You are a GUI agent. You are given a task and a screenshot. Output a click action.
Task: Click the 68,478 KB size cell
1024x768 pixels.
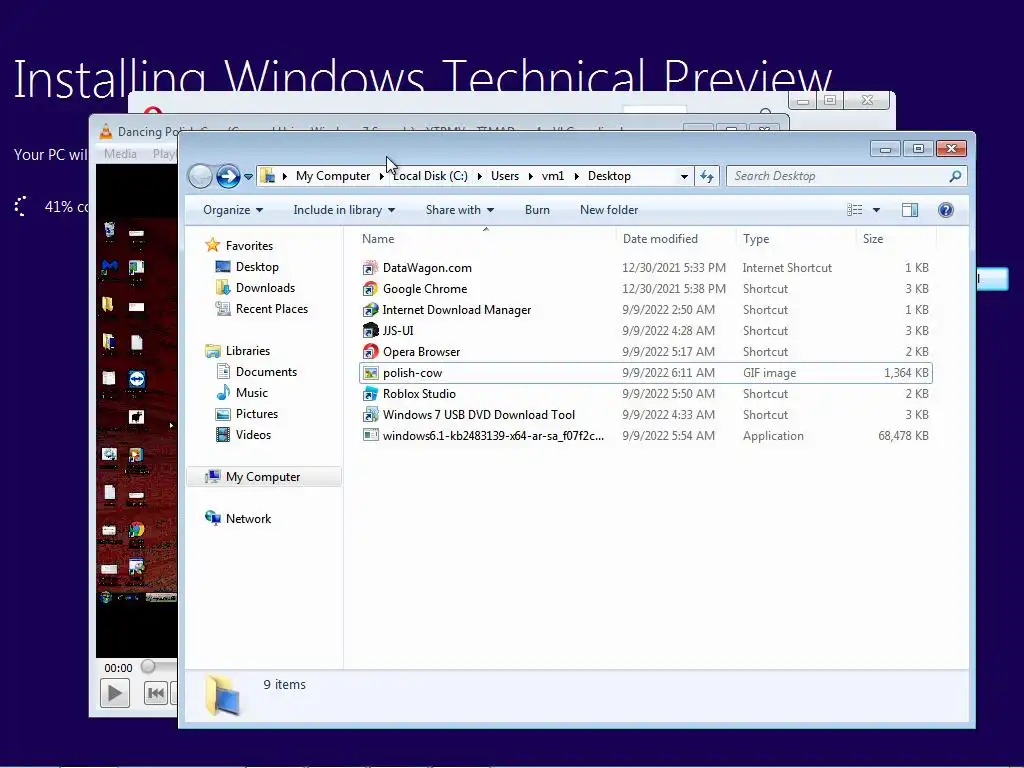pyautogui.click(x=903, y=436)
